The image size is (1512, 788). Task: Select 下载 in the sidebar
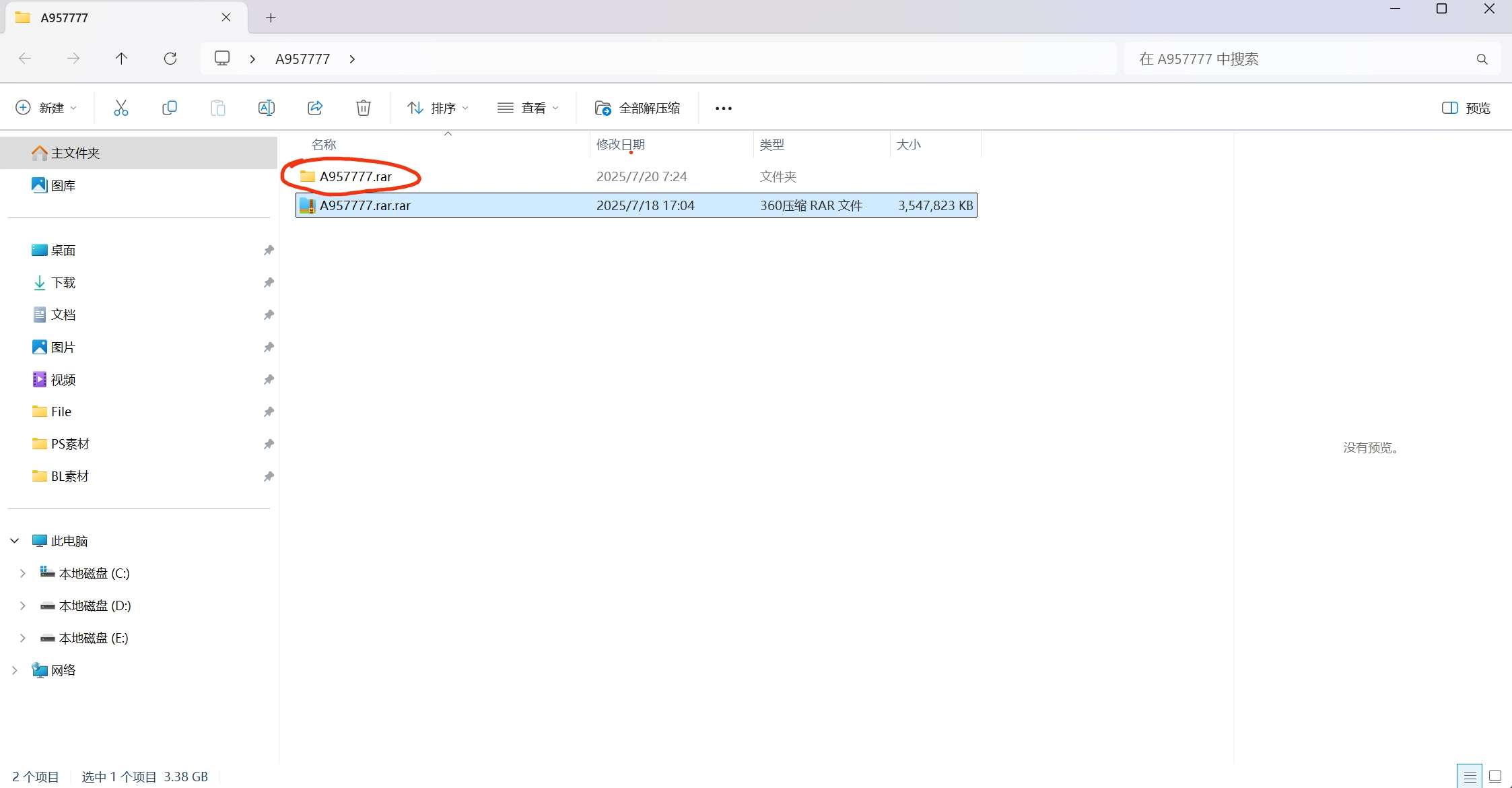point(63,283)
